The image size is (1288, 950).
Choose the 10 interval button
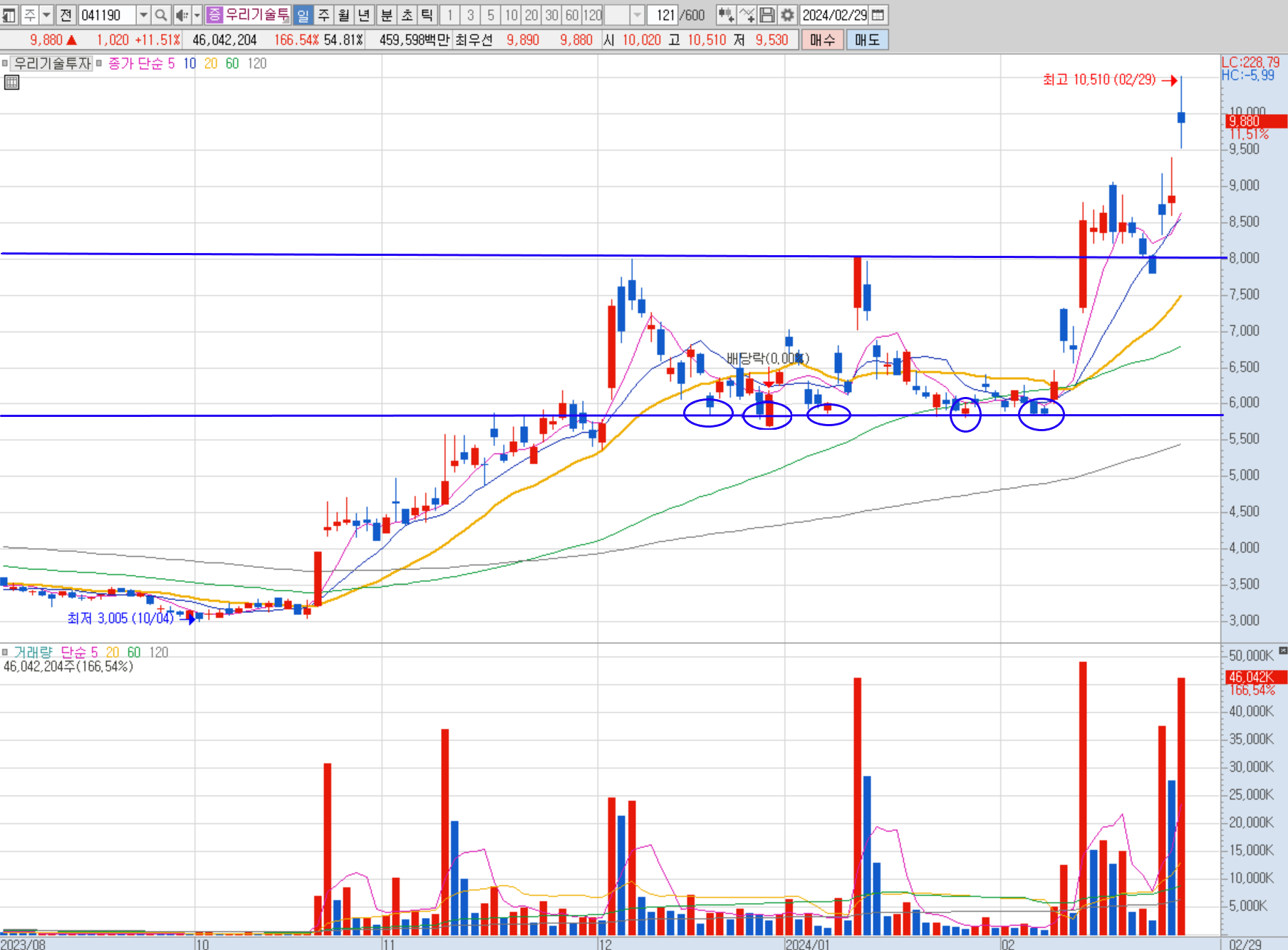pos(511,15)
